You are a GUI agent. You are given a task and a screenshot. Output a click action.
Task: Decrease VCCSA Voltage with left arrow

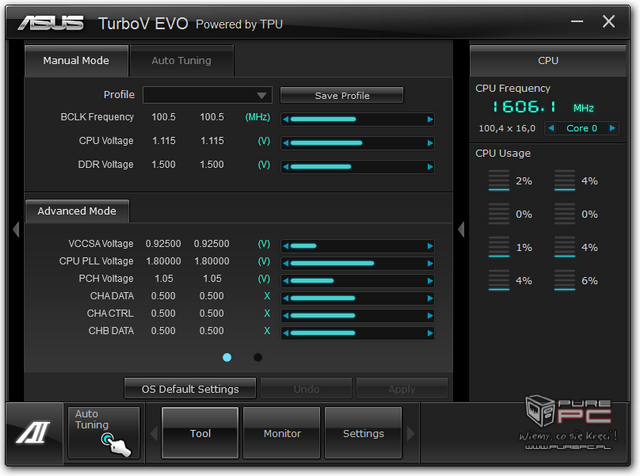click(x=286, y=246)
